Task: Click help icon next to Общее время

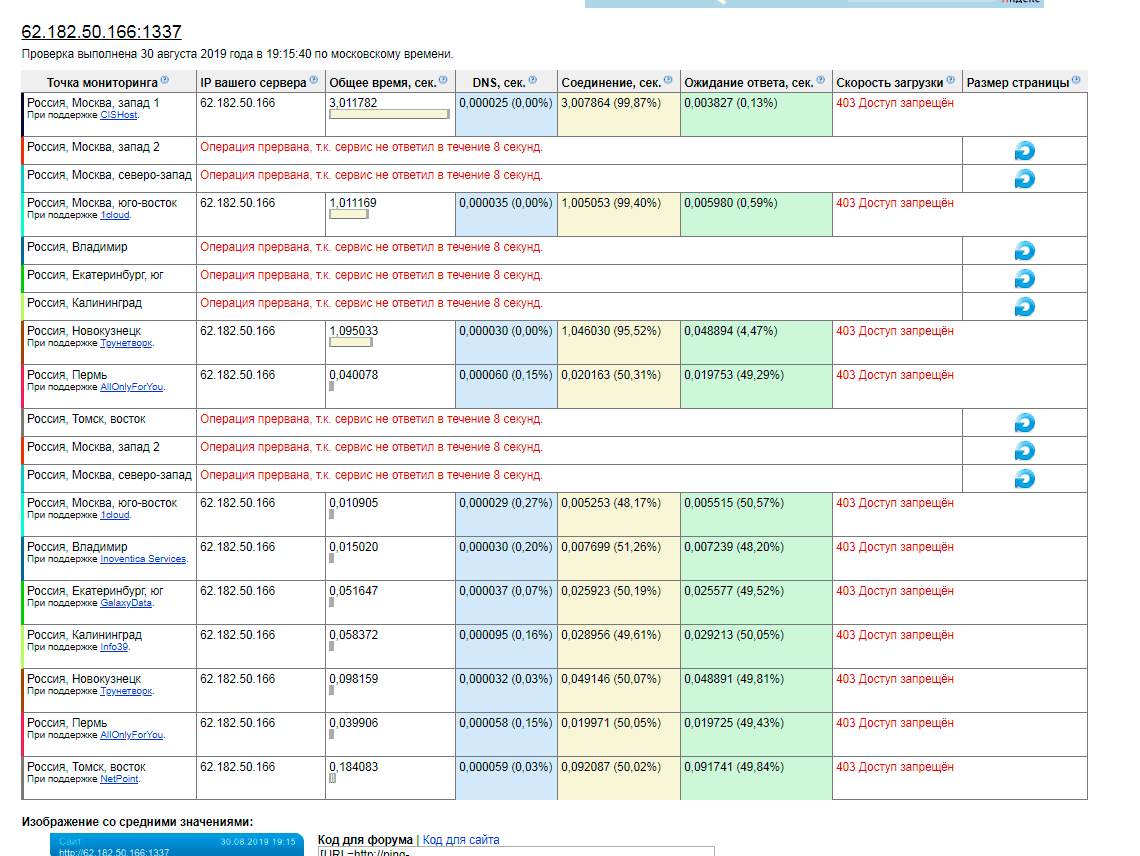Action: (x=443, y=80)
